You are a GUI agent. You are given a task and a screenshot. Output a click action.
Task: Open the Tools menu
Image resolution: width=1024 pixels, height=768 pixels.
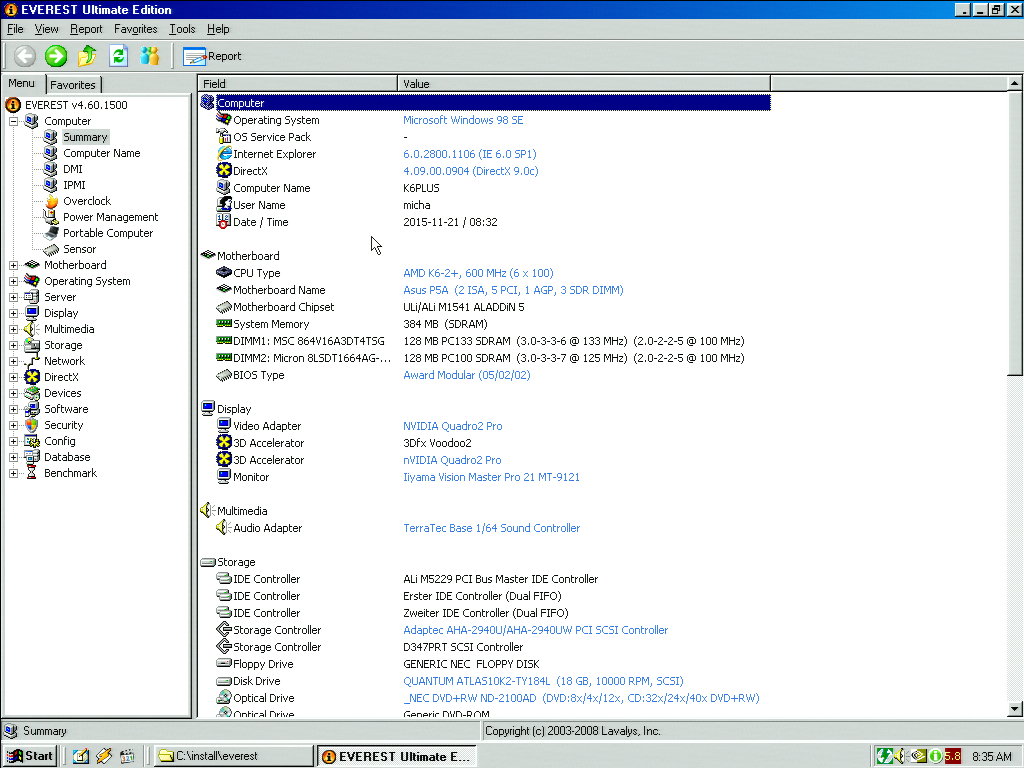tap(182, 29)
